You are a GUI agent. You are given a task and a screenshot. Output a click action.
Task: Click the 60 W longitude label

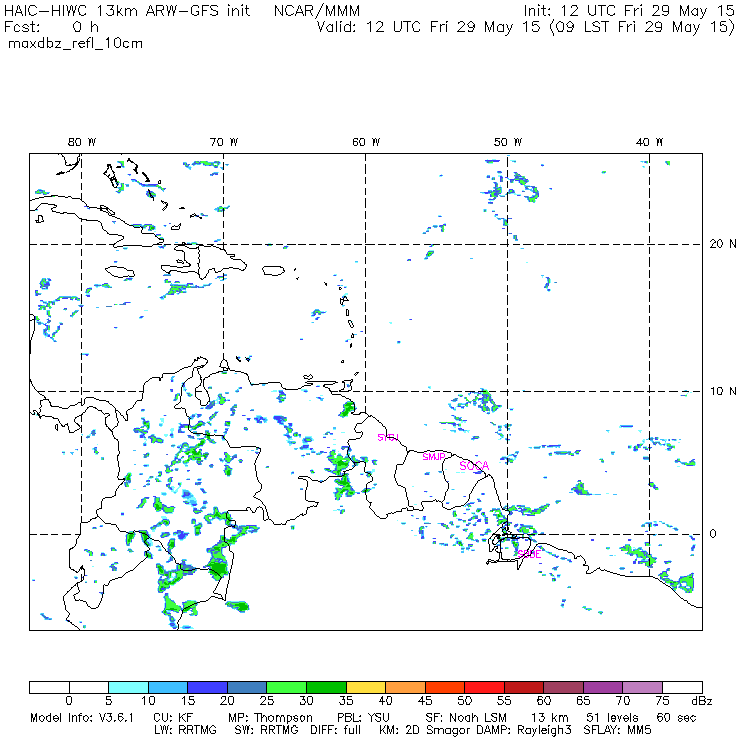point(366,142)
